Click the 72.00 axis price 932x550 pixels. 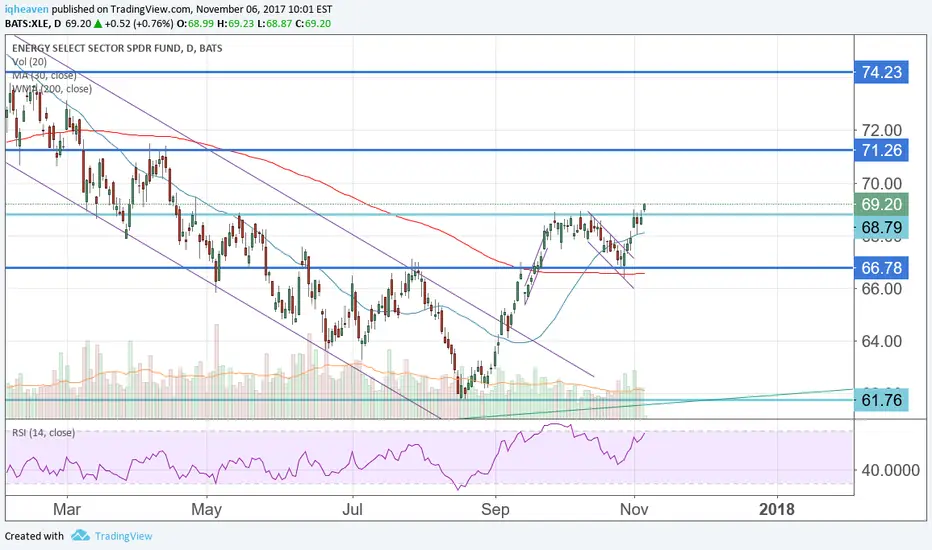point(881,130)
